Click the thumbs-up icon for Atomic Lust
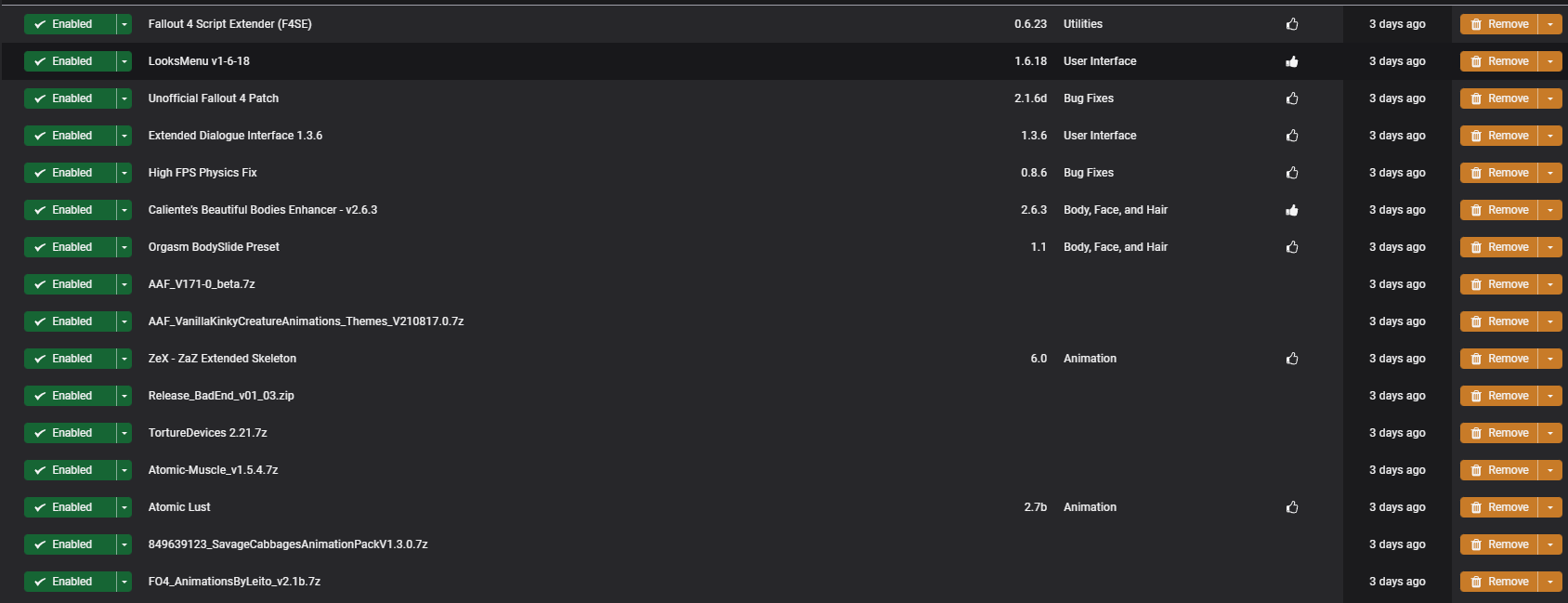Screen dimensions: 1568x603 [1292, 507]
